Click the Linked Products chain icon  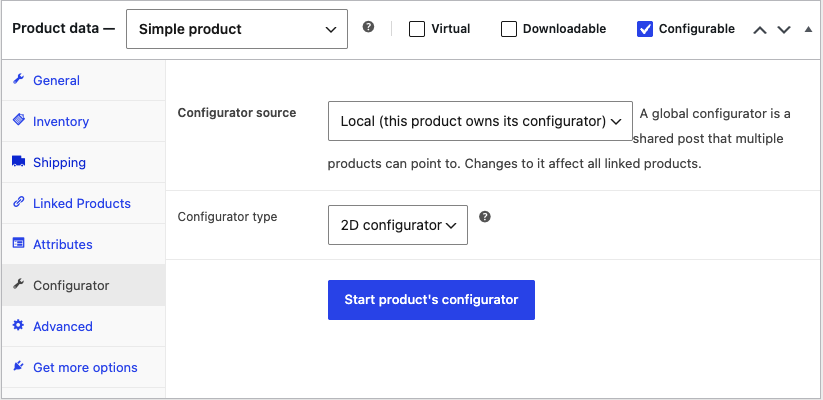pyautogui.click(x=18, y=203)
